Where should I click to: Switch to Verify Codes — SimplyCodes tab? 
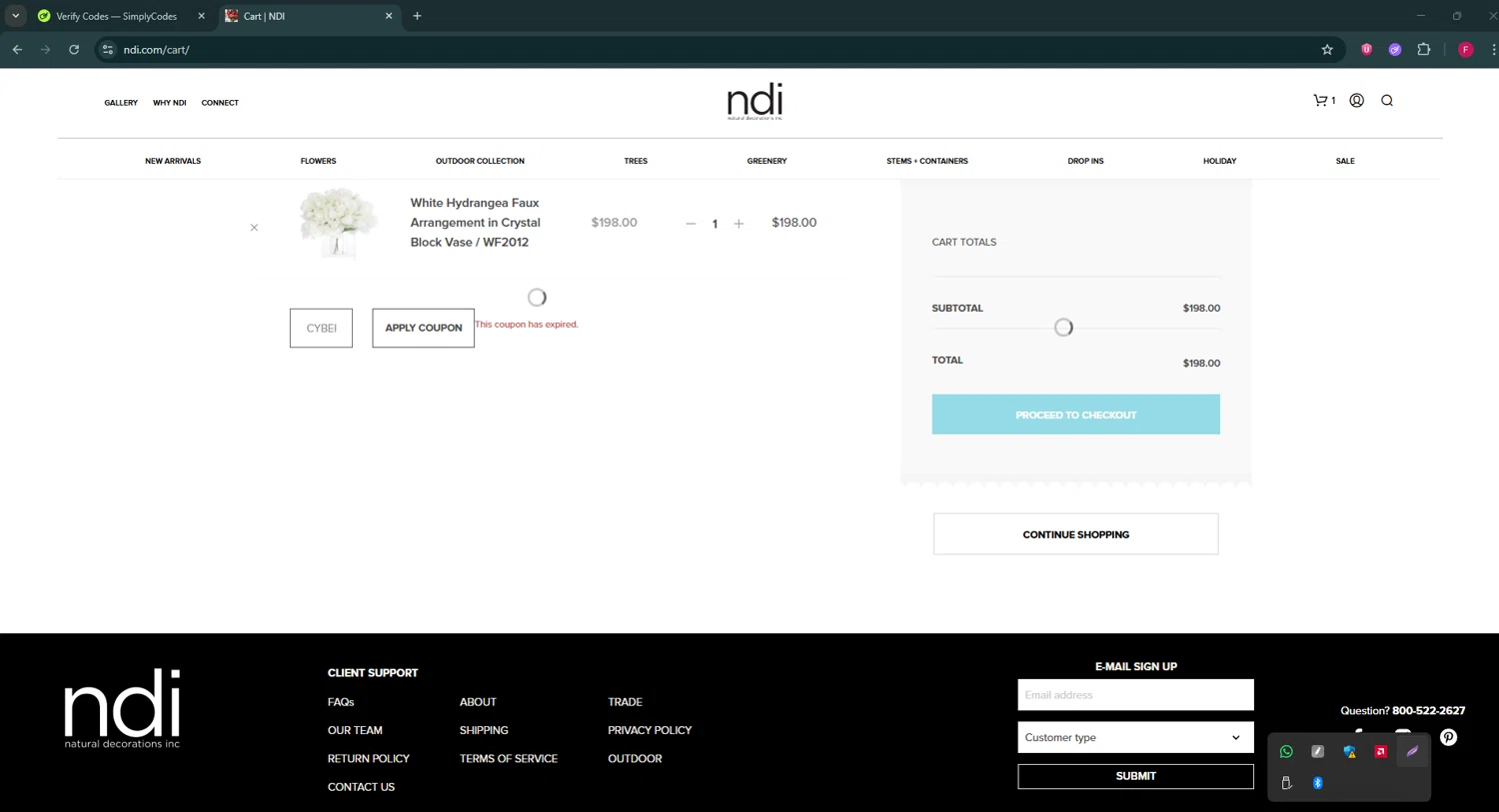(117, 16)
